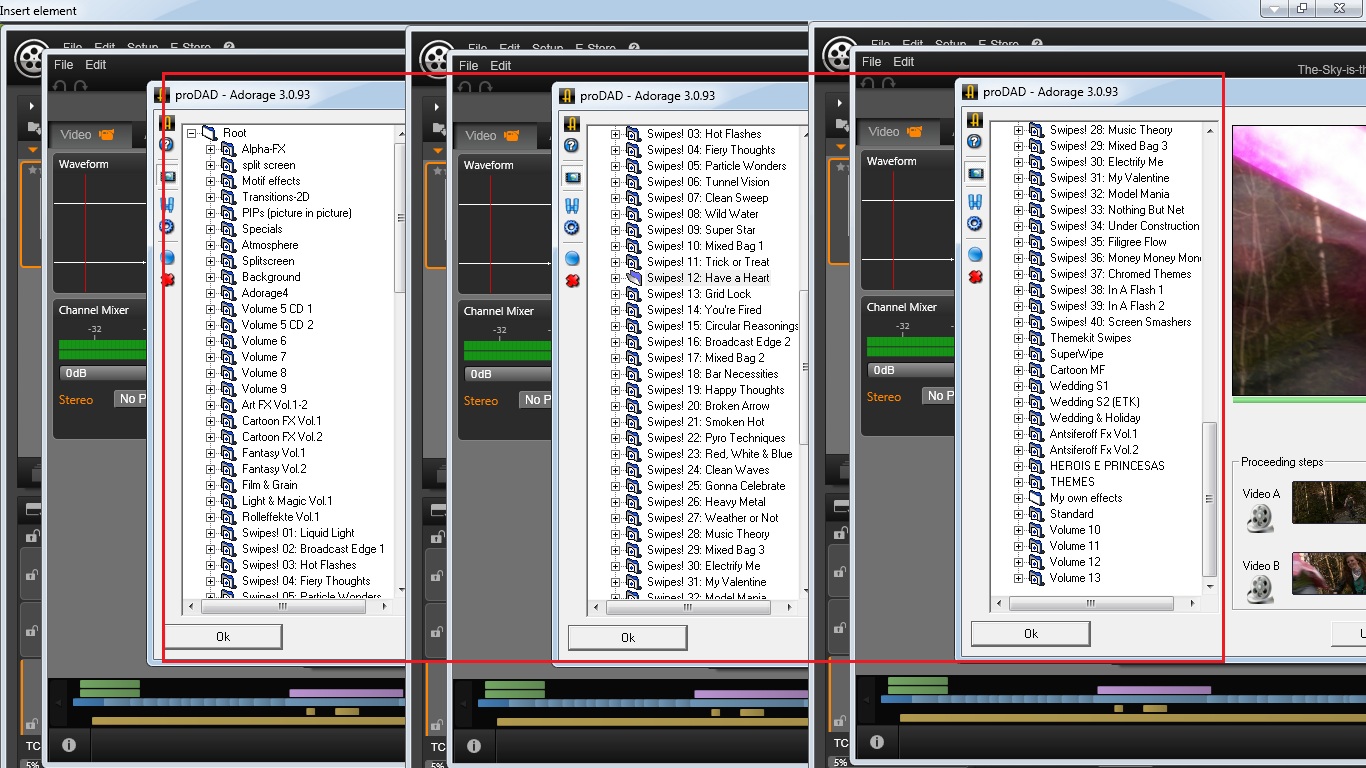
Task: Click Ok in the left Adorage dialog
Action: tap(222, 637)
